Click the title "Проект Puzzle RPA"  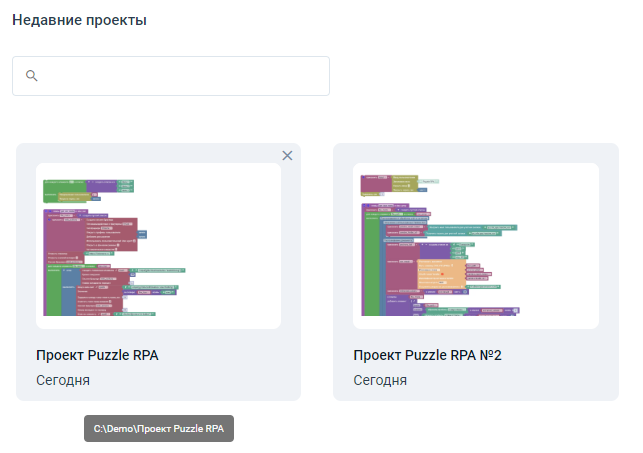click(x=97, y=355)
